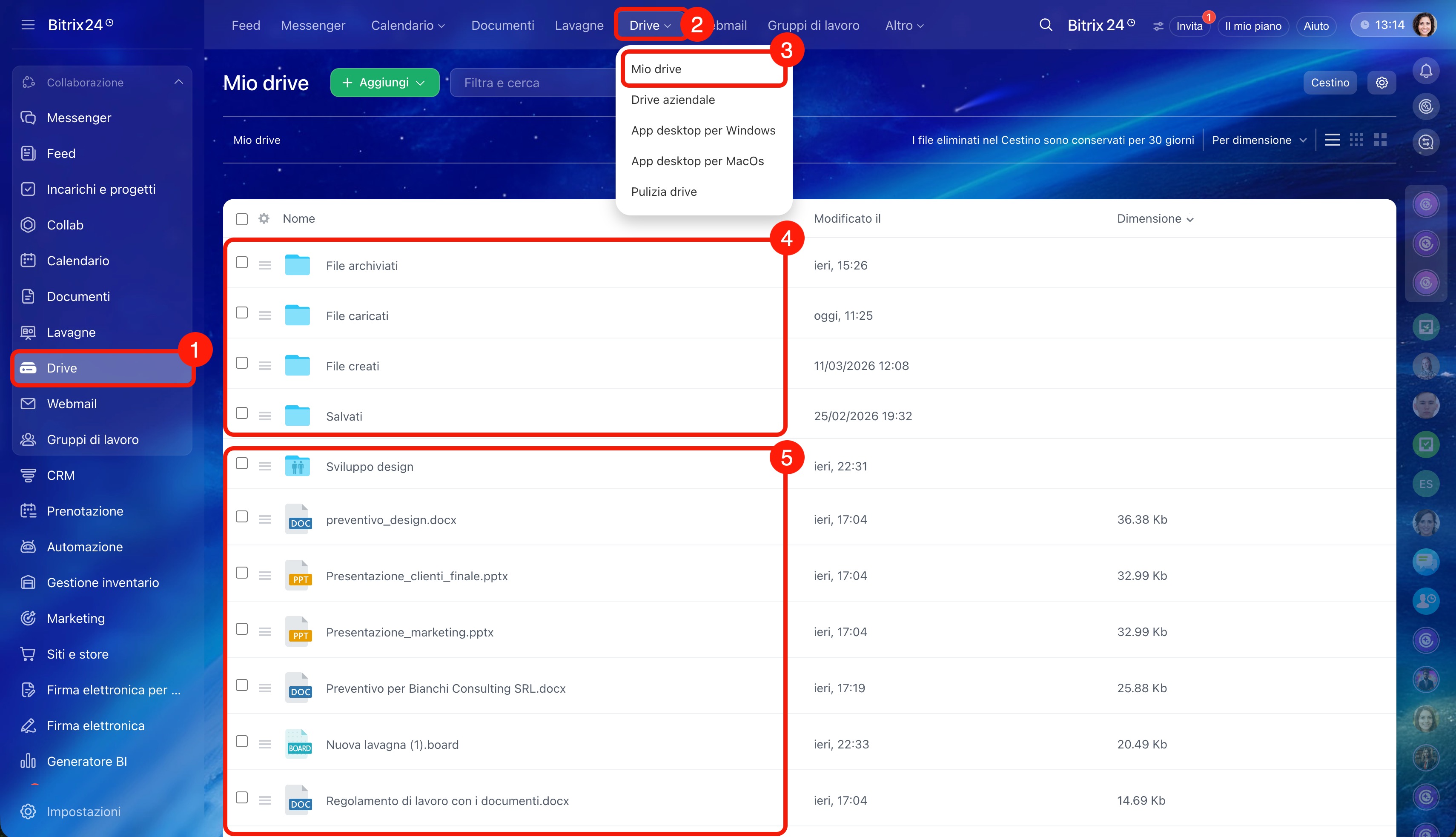Open the Sviluppo design shared folder icon
This screenshot has height=837, width=1456.
(x=297, y=466)
